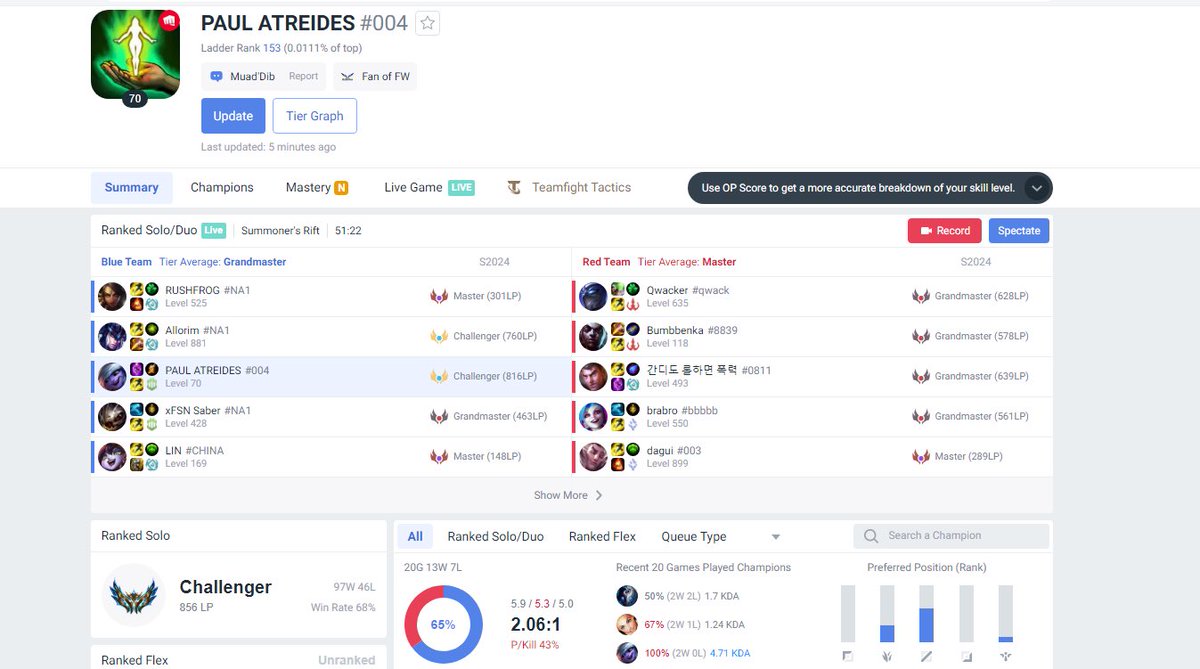The image size is (1200, 669).
Task: Click xFSN Saber's champion portrait
Action: click(x=112, y=416)
